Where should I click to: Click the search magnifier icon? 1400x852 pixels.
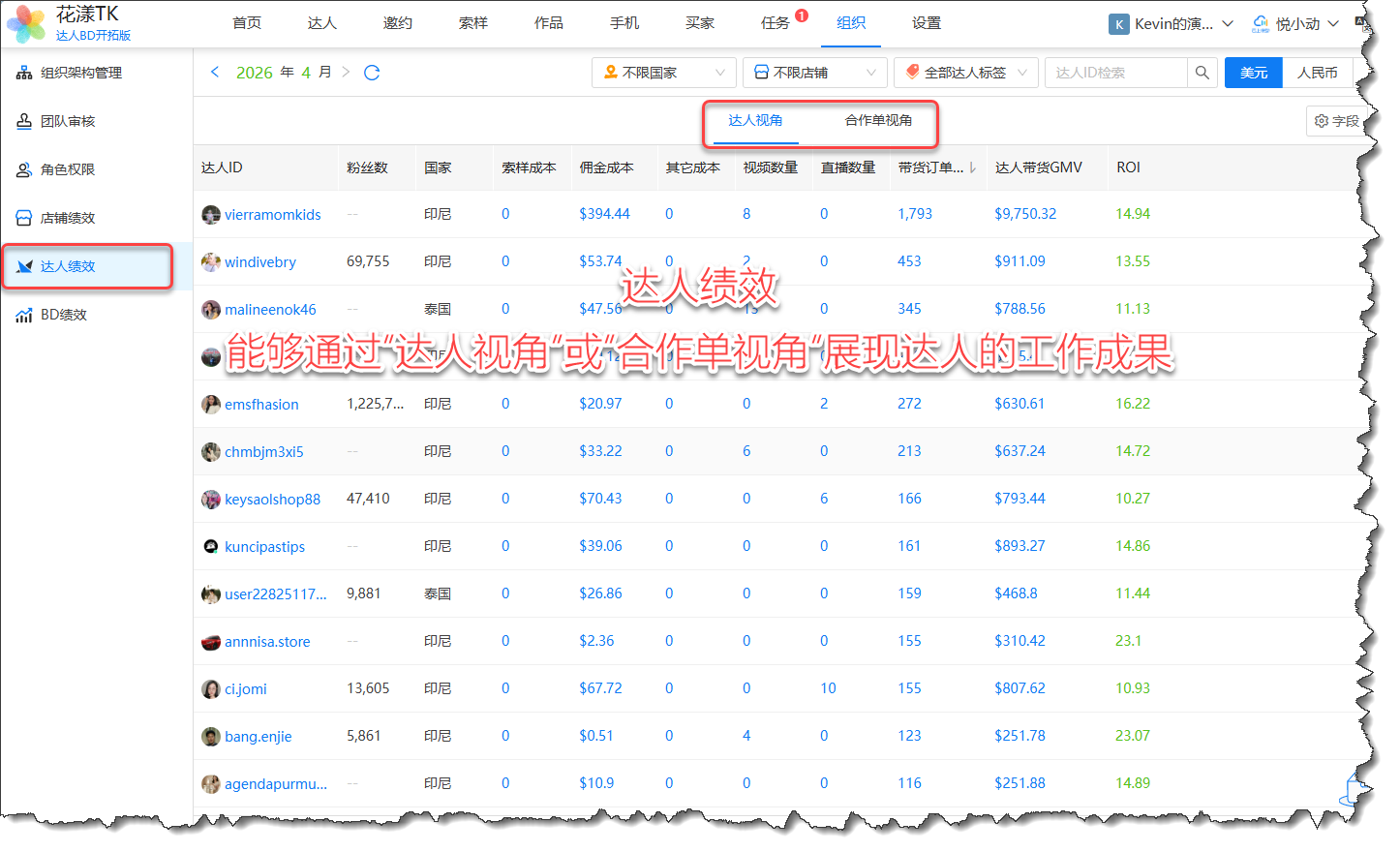pos(1202,73)
